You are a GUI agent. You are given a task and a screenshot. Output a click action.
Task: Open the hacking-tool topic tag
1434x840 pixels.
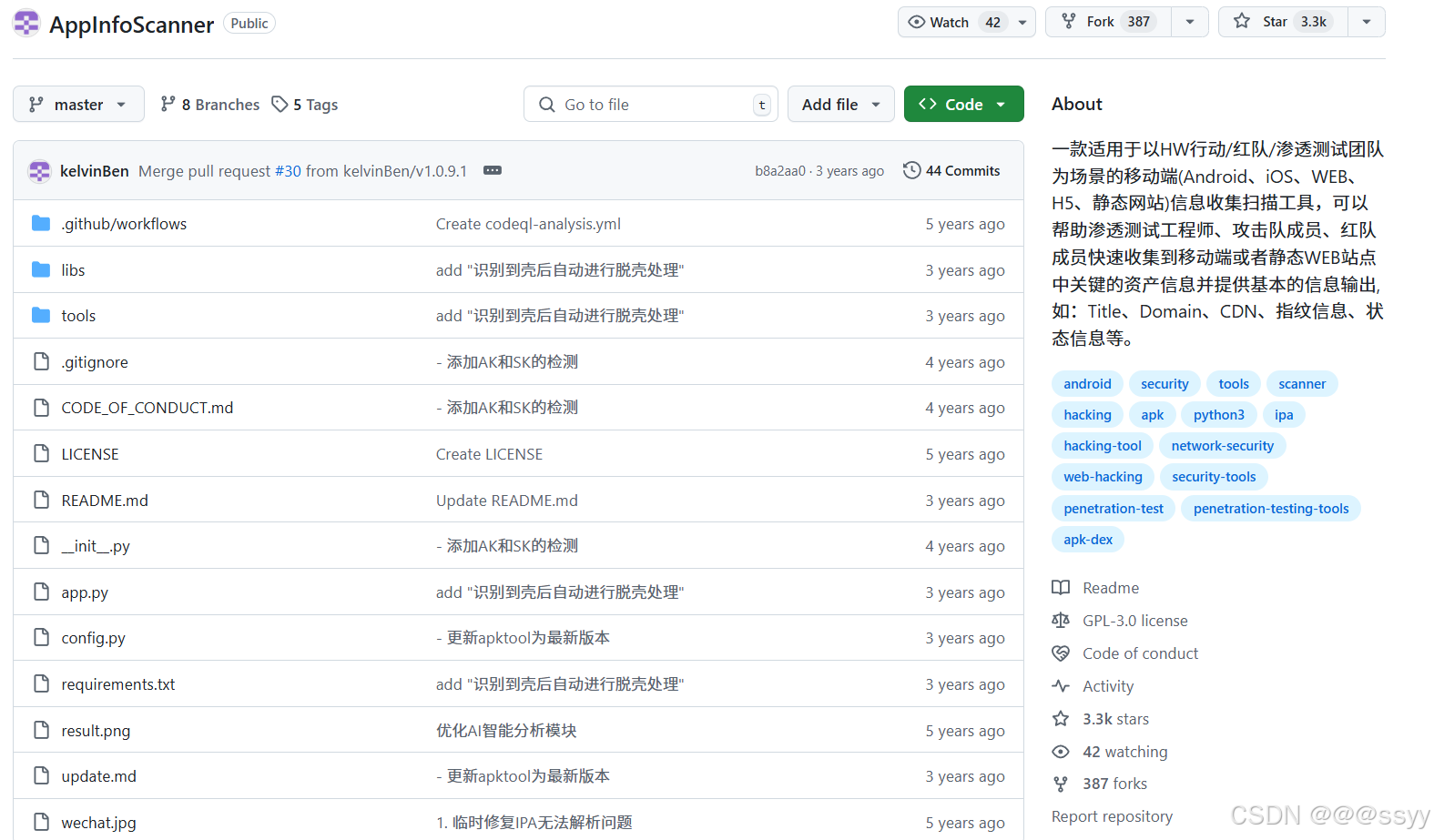tap(1103, 446)
